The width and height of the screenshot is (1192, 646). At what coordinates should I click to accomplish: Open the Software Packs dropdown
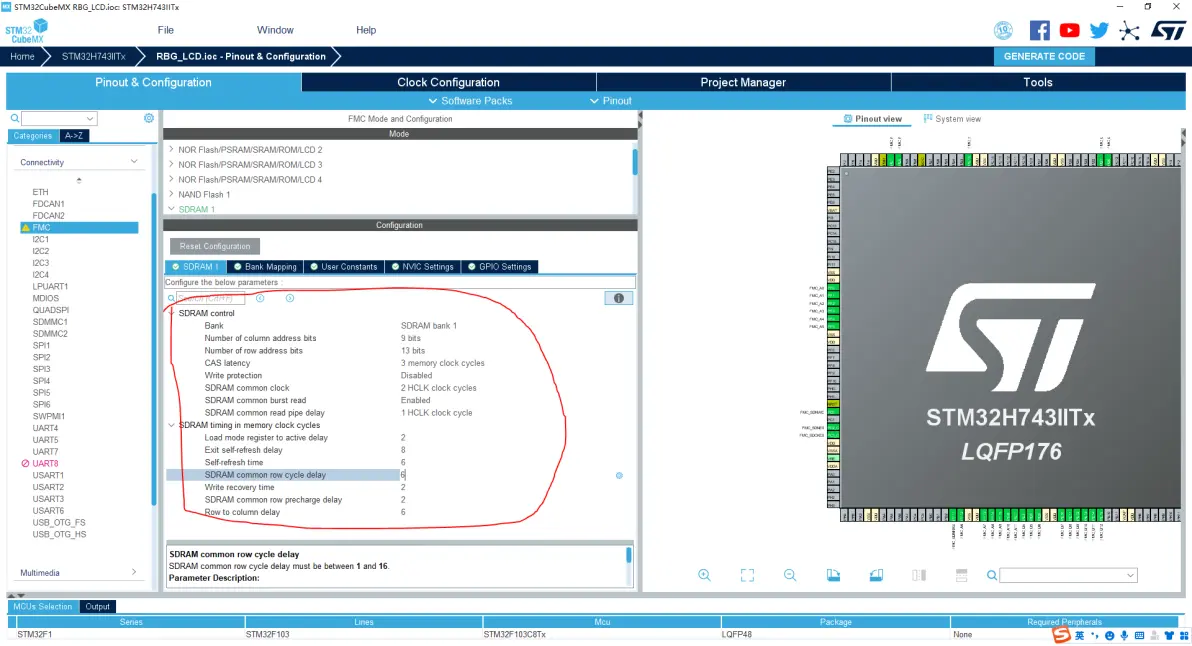click(x=471, y=100)
